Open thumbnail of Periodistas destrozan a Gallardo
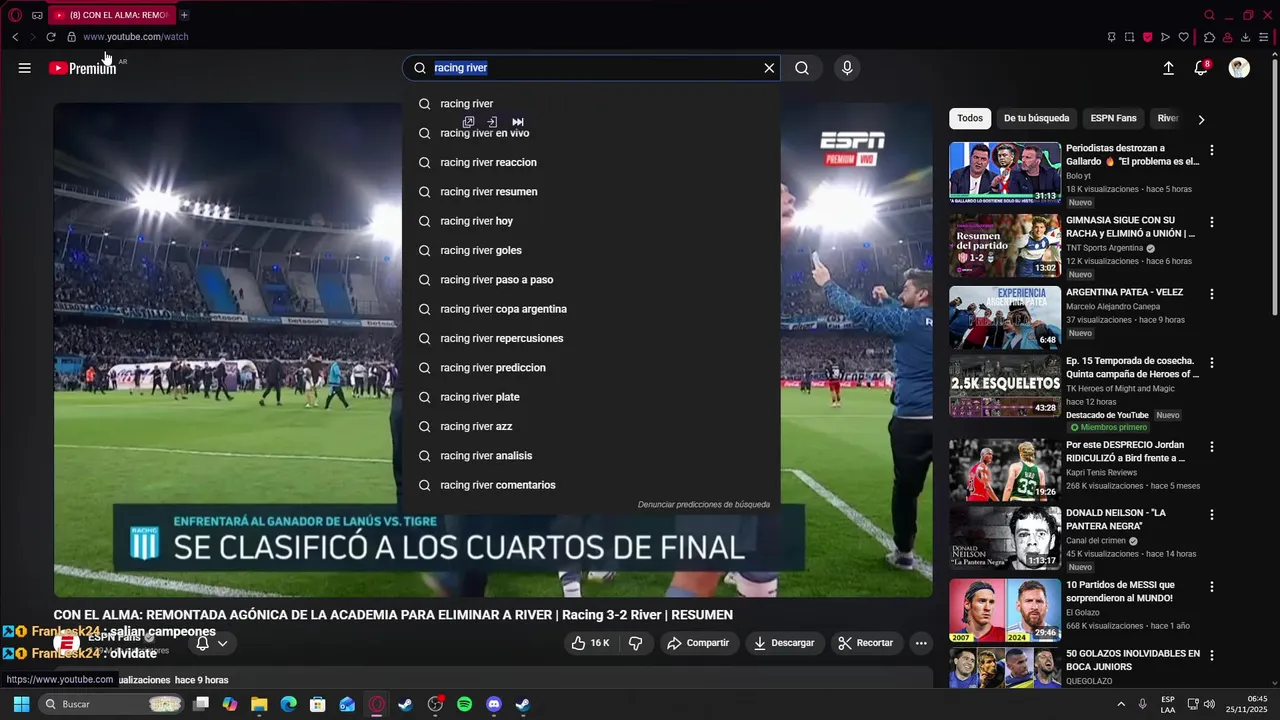 pyautogui.click(x=1005, y=173)
